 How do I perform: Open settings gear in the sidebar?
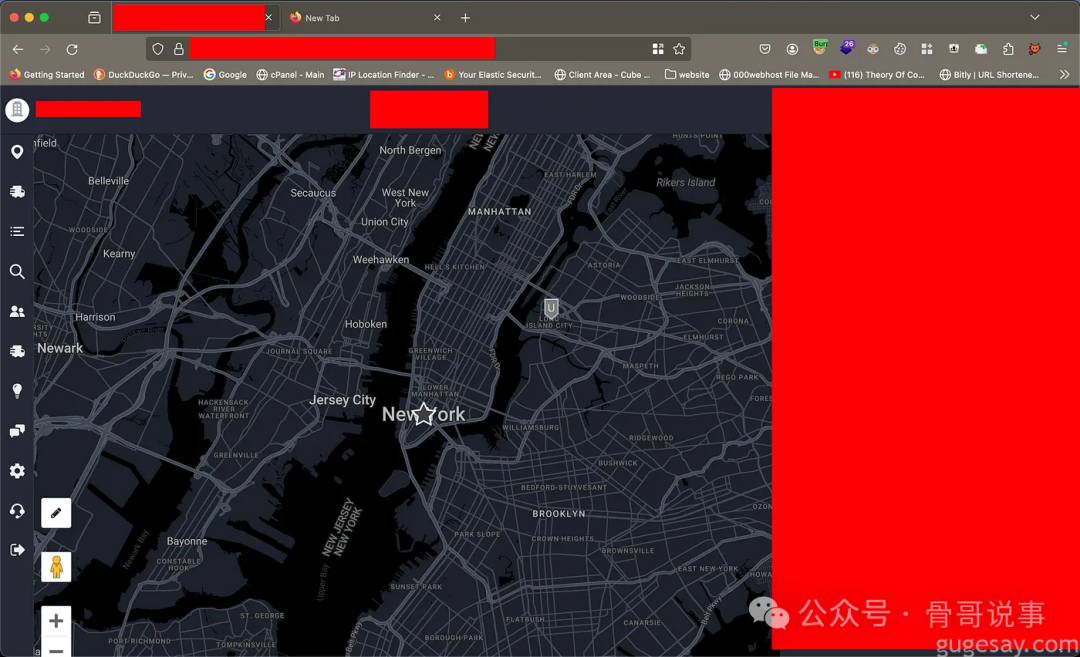(17, 470)
